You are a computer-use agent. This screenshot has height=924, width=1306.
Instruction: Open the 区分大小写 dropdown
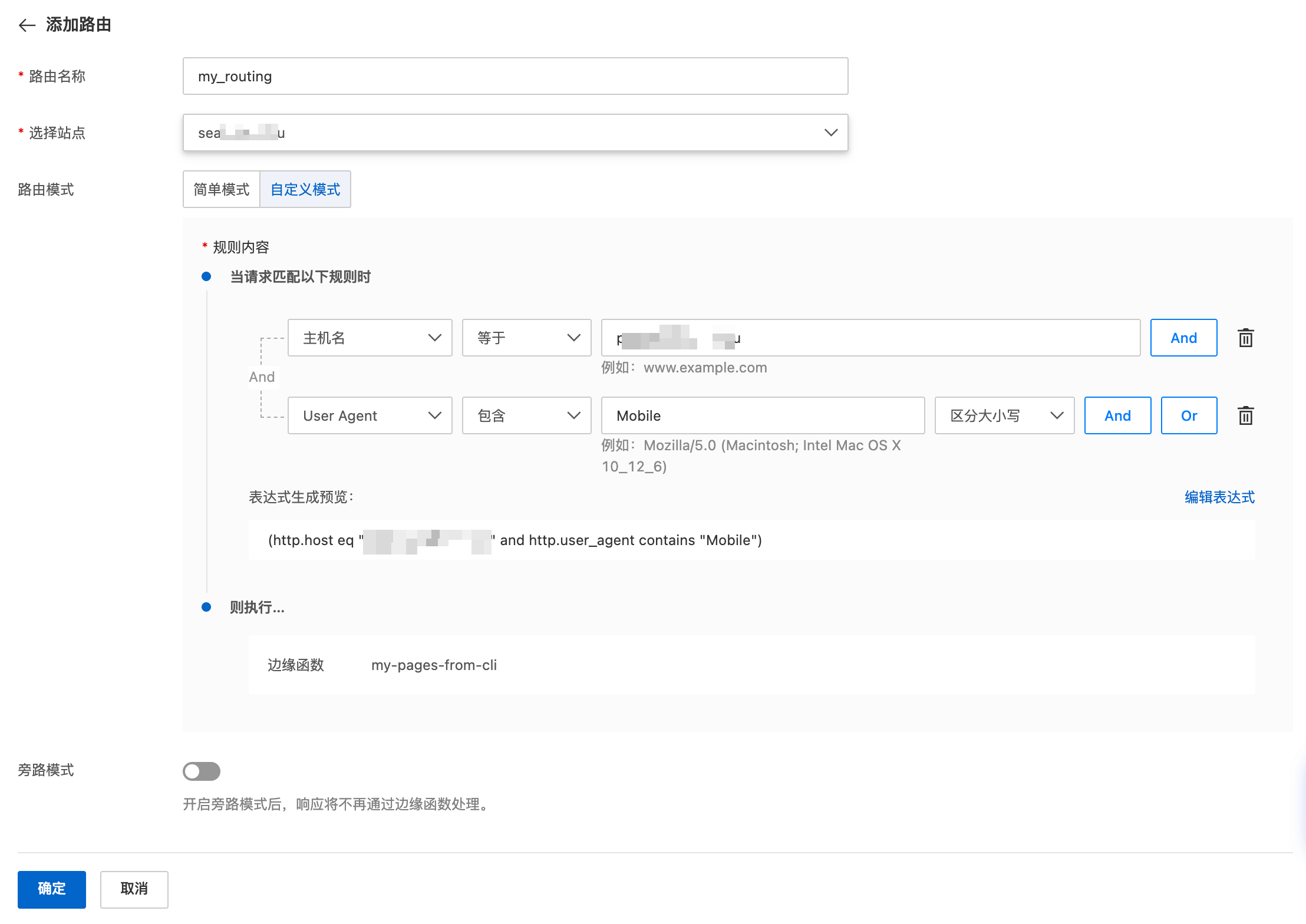(x=1004, y=416)
